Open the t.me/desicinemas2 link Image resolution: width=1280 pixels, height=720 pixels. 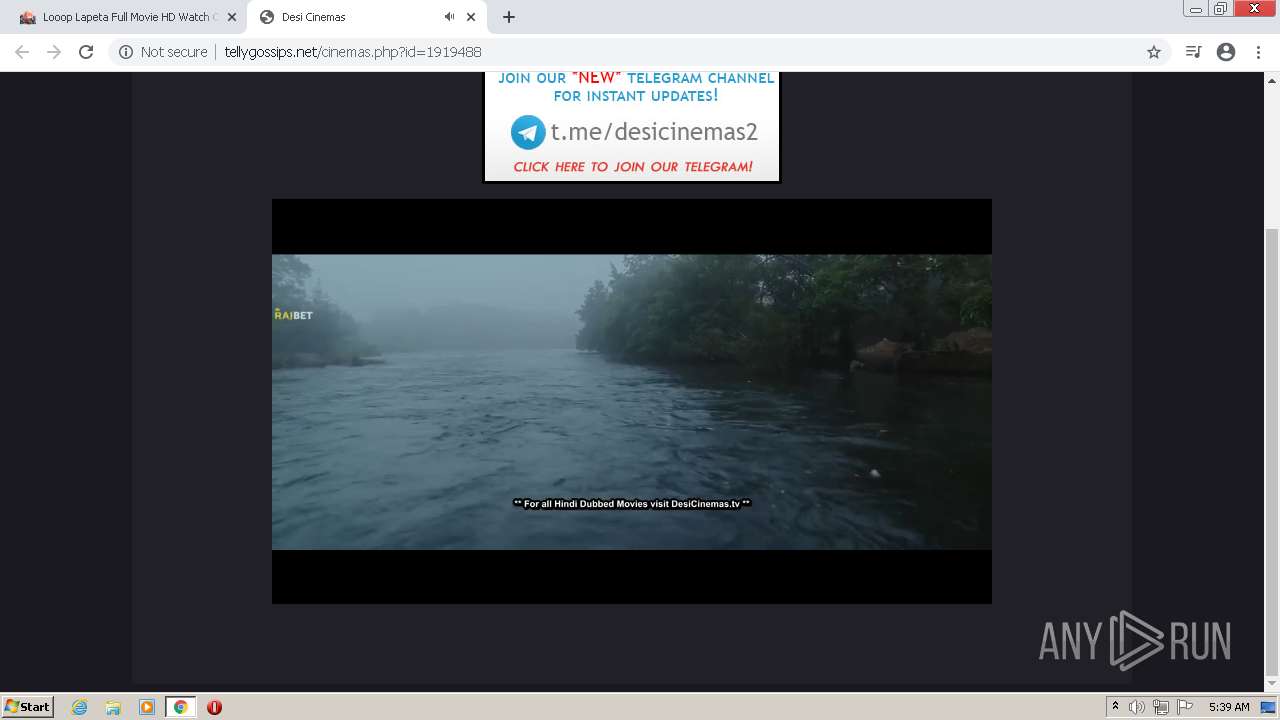654,132
